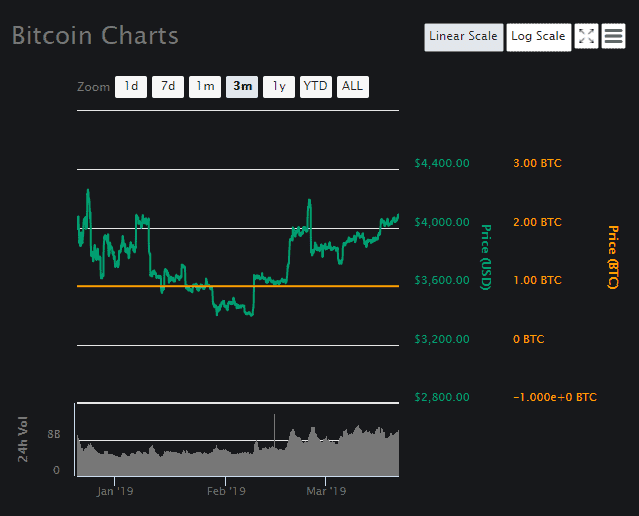Click the 3.00 BTC axis label
Screen dimensions: 639x516
click(537, 163)
